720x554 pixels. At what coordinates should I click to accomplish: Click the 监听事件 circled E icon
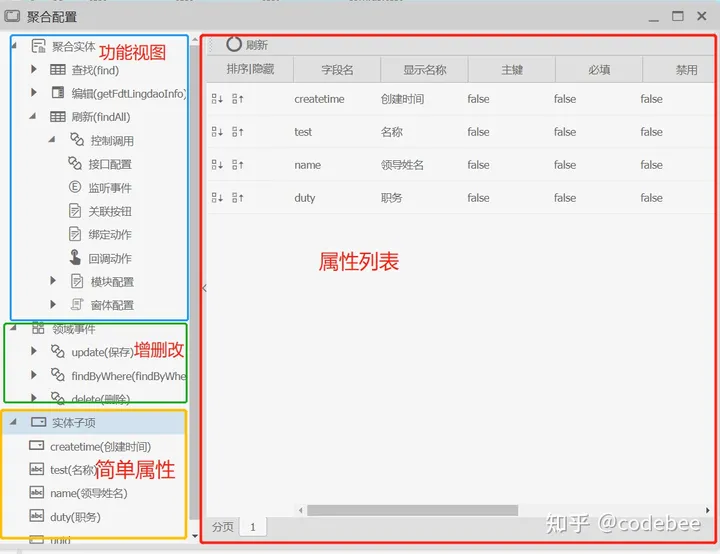(75, 187)
